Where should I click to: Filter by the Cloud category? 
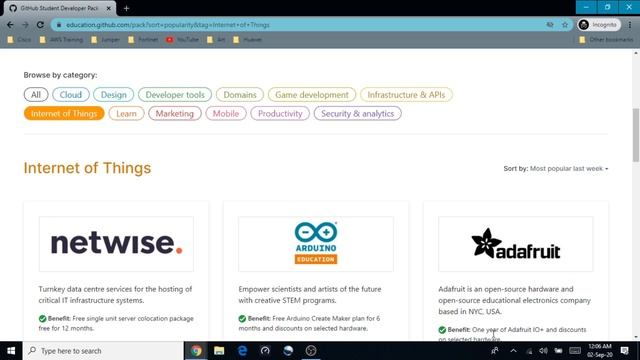point(71,95)
